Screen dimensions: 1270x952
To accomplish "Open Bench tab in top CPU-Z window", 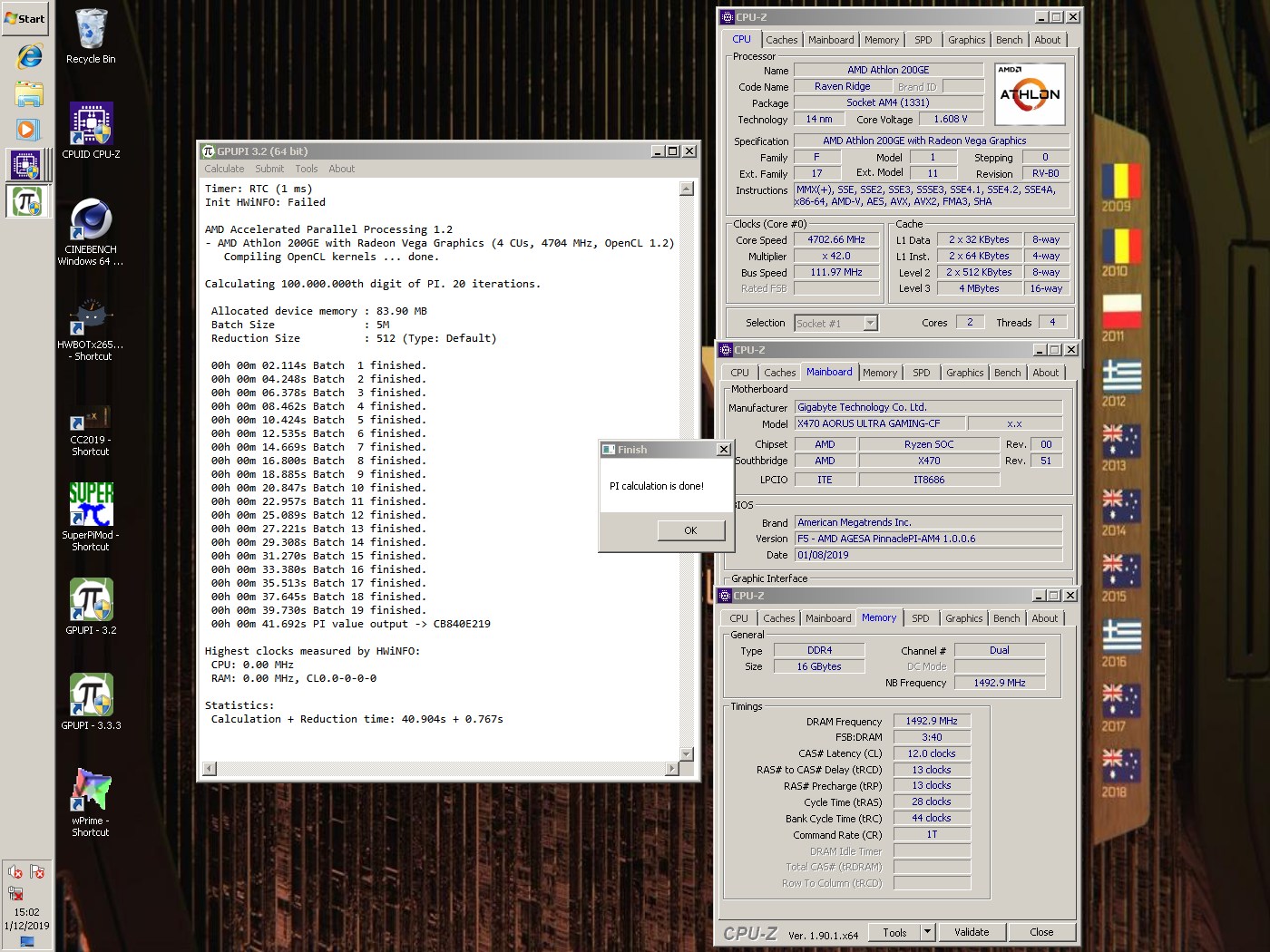I will [1009, 40].
